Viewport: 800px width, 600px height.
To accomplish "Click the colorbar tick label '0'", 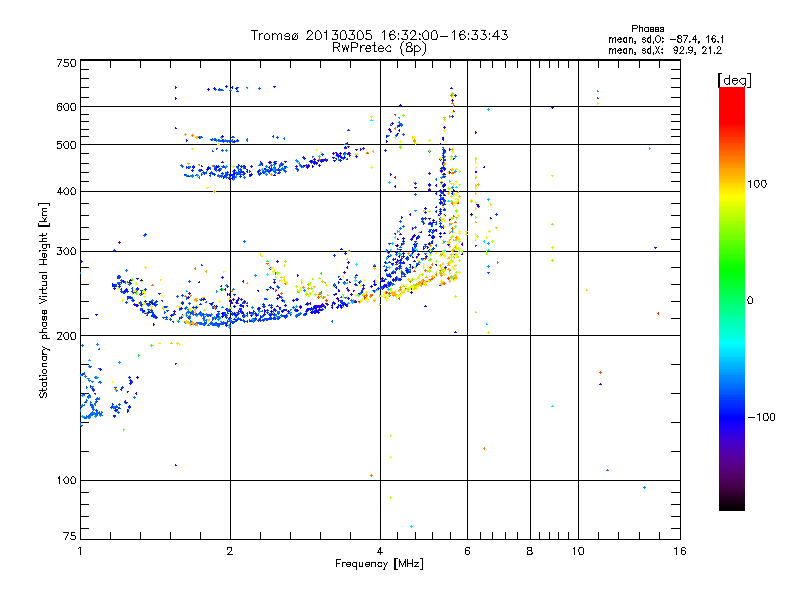I will coord(750,301).
